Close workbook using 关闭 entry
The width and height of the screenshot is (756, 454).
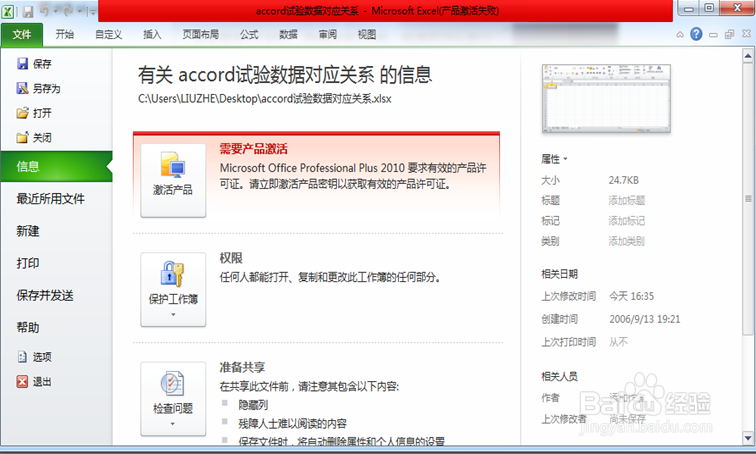pyautogui.click(x=34, y=137)
